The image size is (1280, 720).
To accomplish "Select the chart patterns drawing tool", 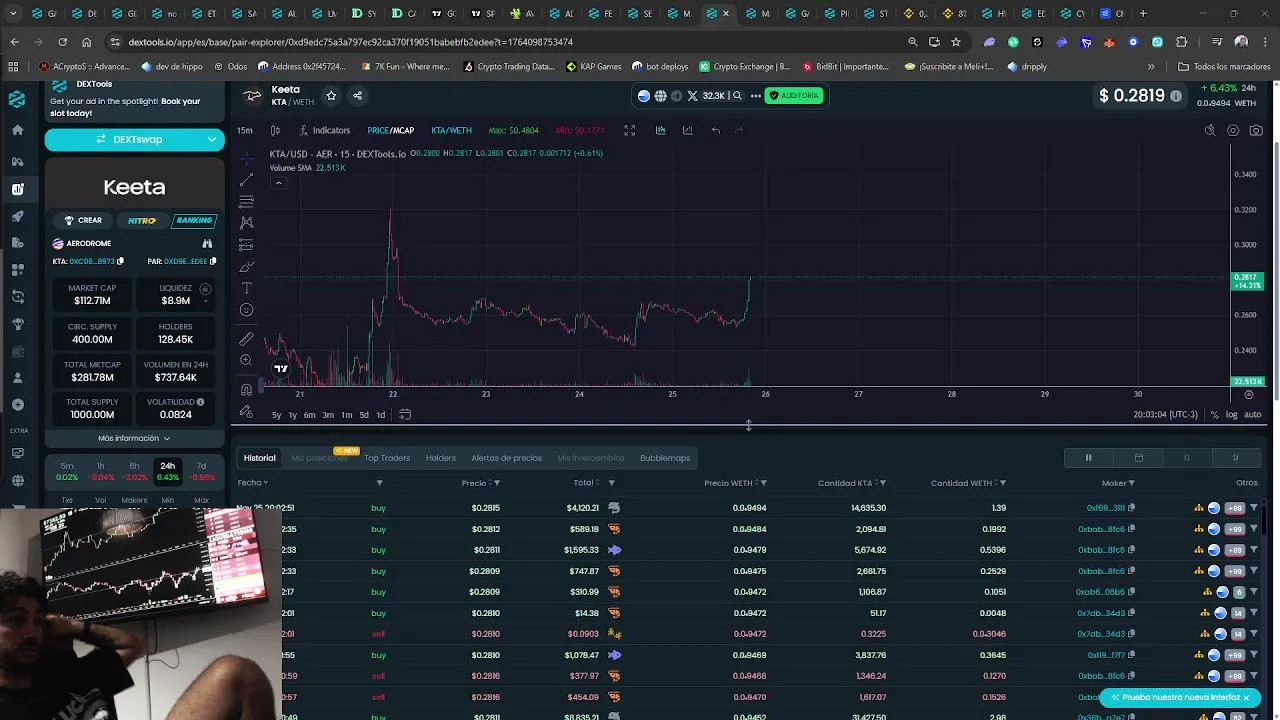I will tap(247, 223).
